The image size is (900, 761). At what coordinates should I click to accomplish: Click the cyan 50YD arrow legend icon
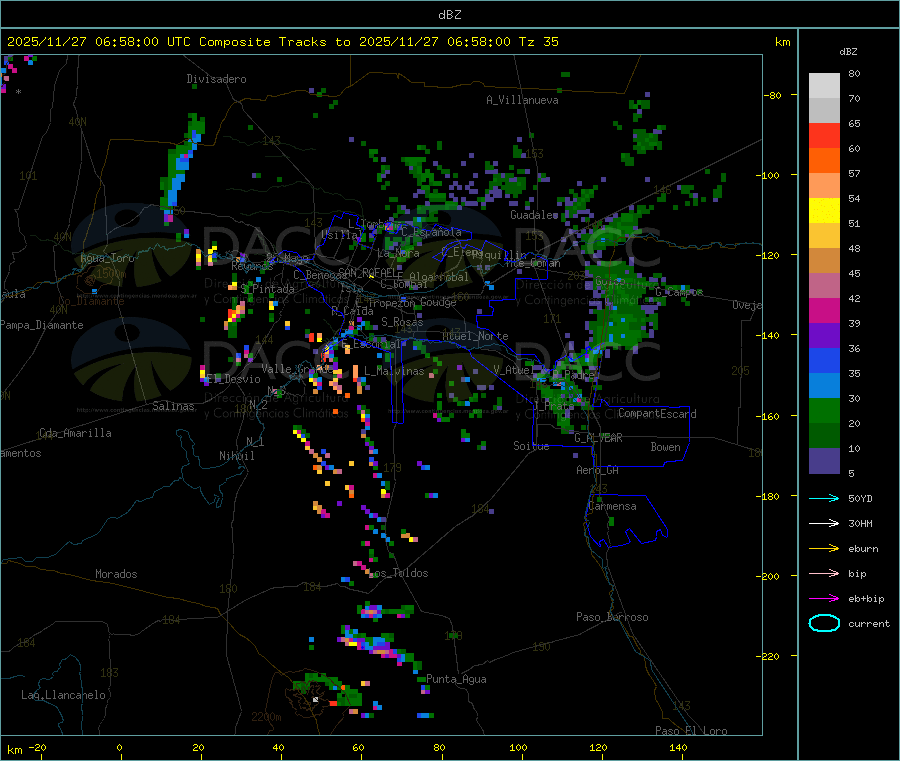(x=824, y=498)
